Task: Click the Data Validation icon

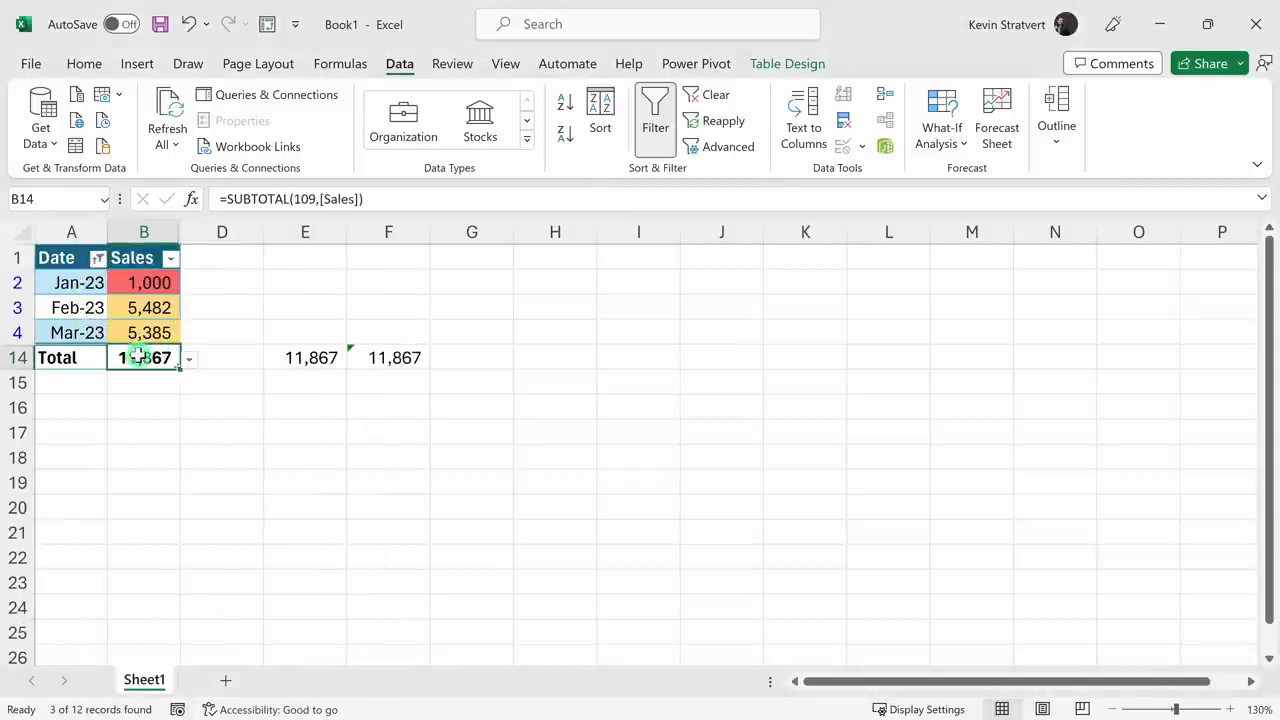Action: pos(843,146)
